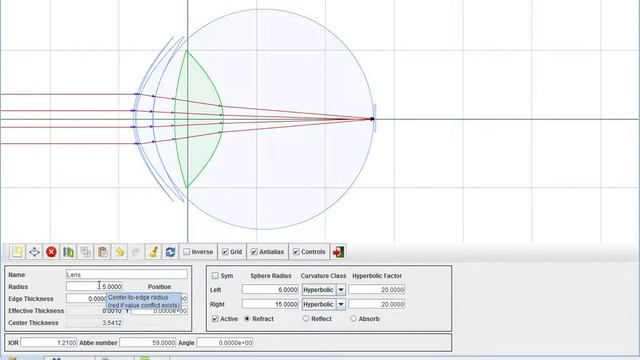
Task: Click the Abbe number field 59.0000
Action: point(148,343)
